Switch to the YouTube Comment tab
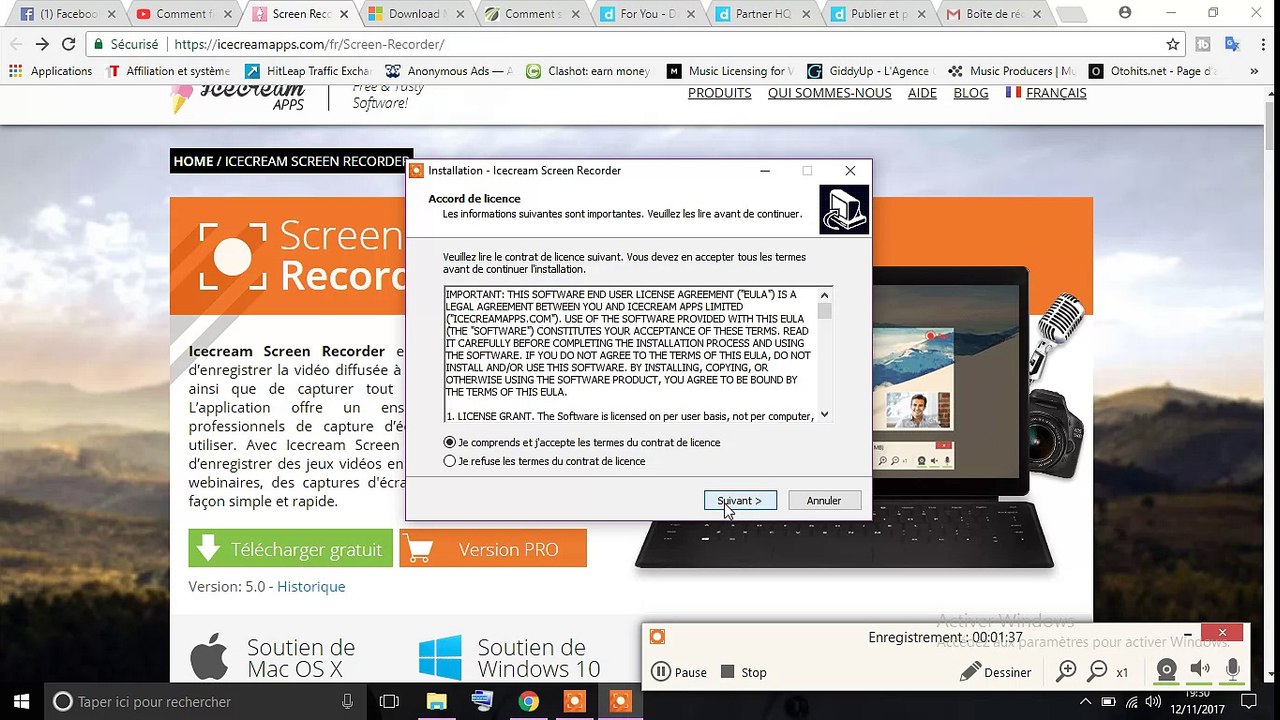 tap(184, 14)
